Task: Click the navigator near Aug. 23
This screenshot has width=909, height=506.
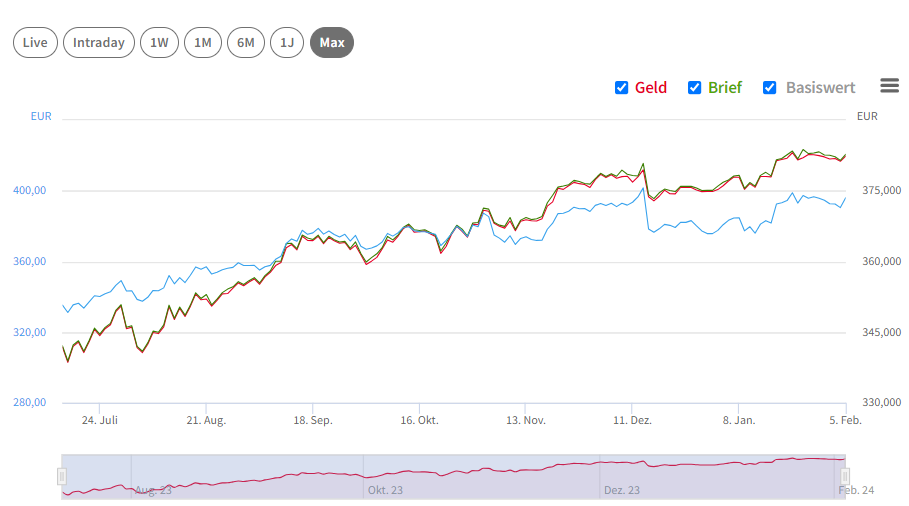Action: (153, 490)
